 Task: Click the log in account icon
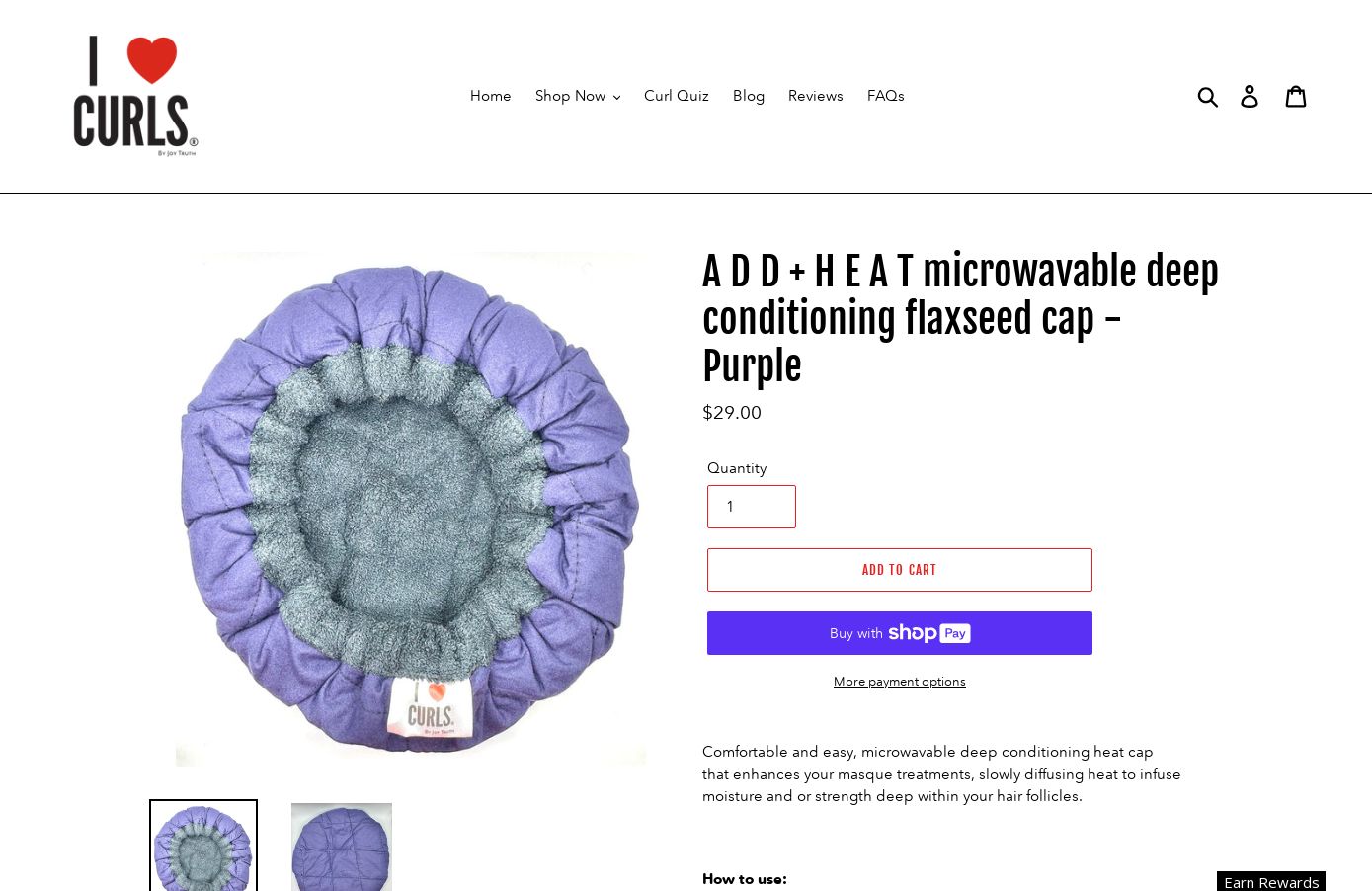(x=1250, y=96)
